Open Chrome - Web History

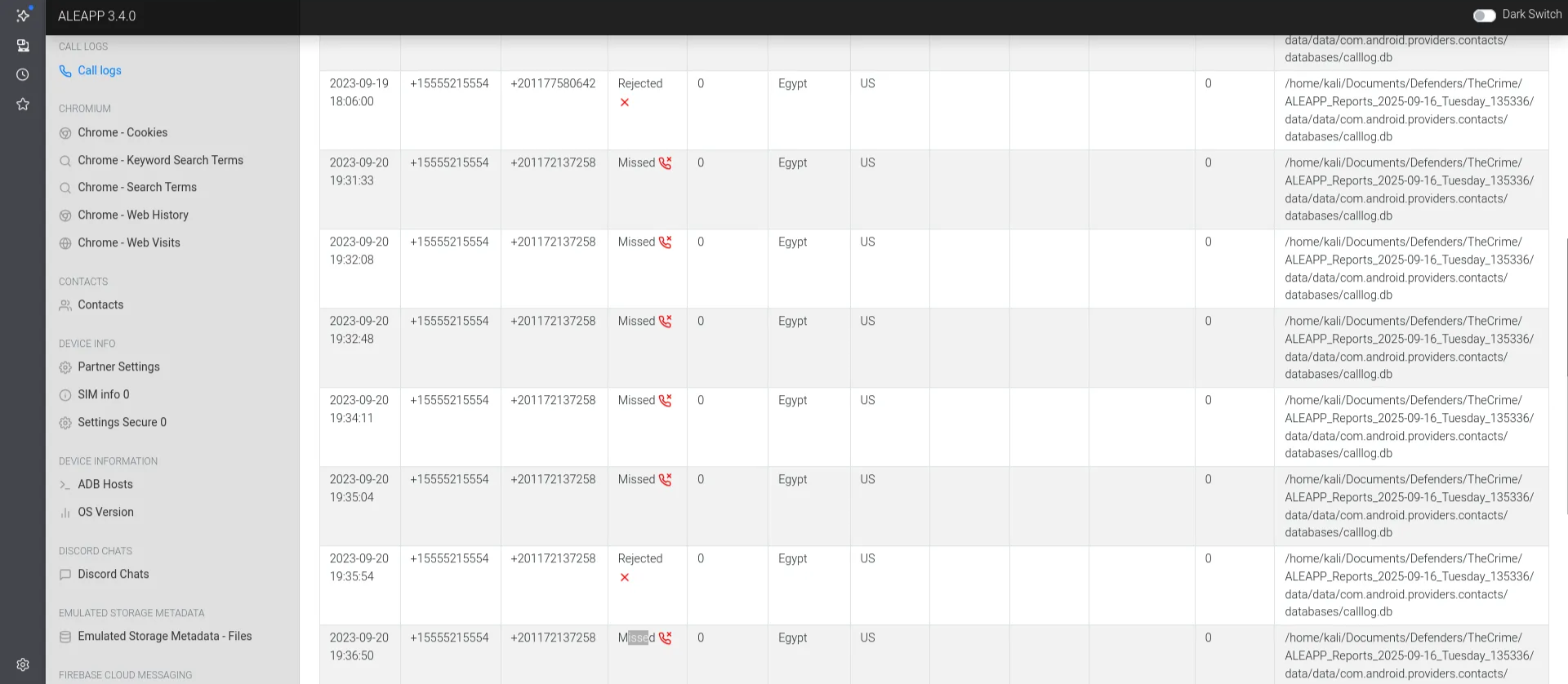pos(133,215)
